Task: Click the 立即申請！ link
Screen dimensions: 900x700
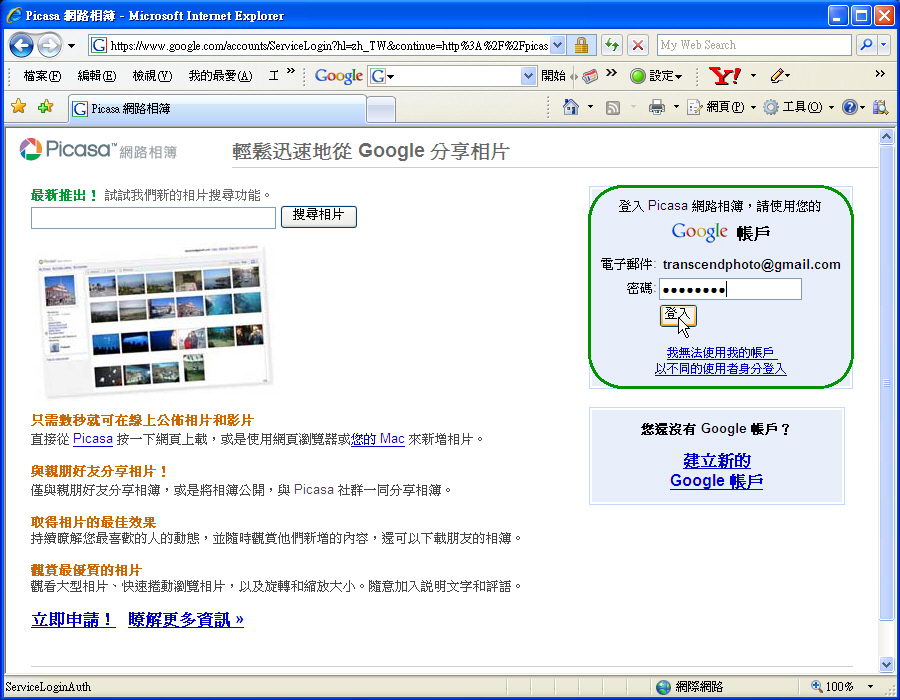Action: (73, 620)
